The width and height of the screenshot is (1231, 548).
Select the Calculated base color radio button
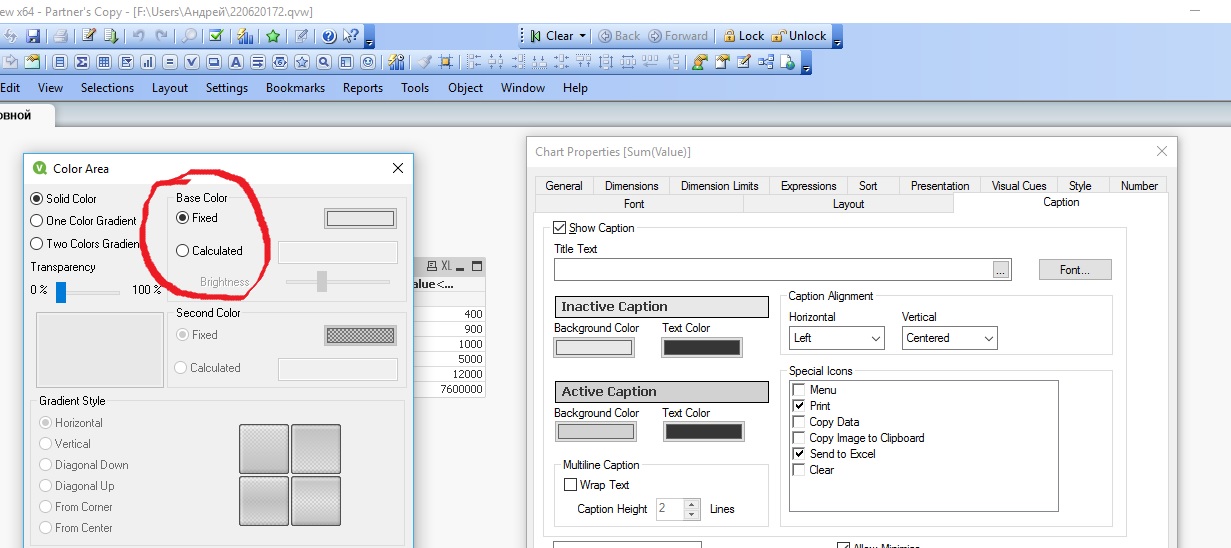[183, 251]
